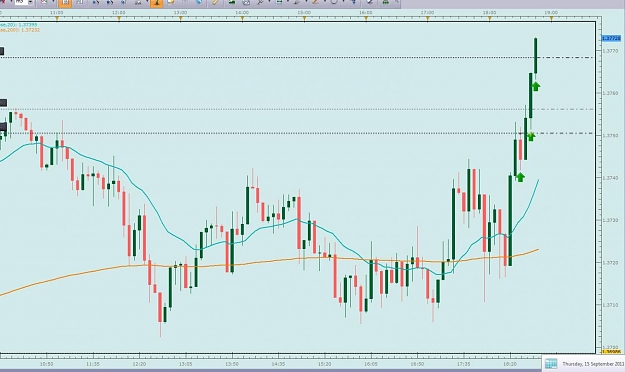Select the orange moving average indicator label 1.37232
The width and height of the screenshot is (625, 372).
click(20, 30)
